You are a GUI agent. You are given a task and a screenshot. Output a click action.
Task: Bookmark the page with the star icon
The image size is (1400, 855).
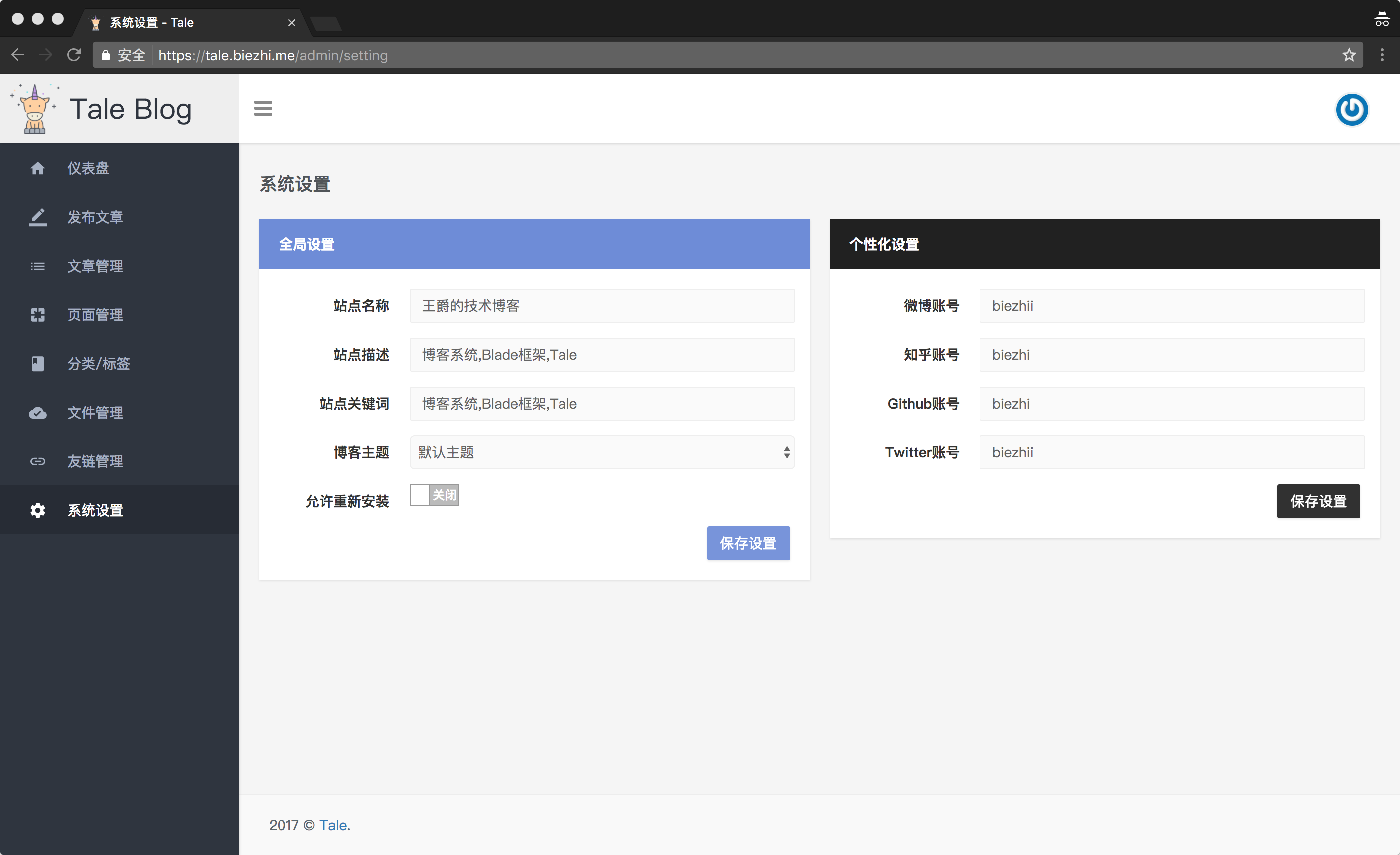pos(1349,55)
